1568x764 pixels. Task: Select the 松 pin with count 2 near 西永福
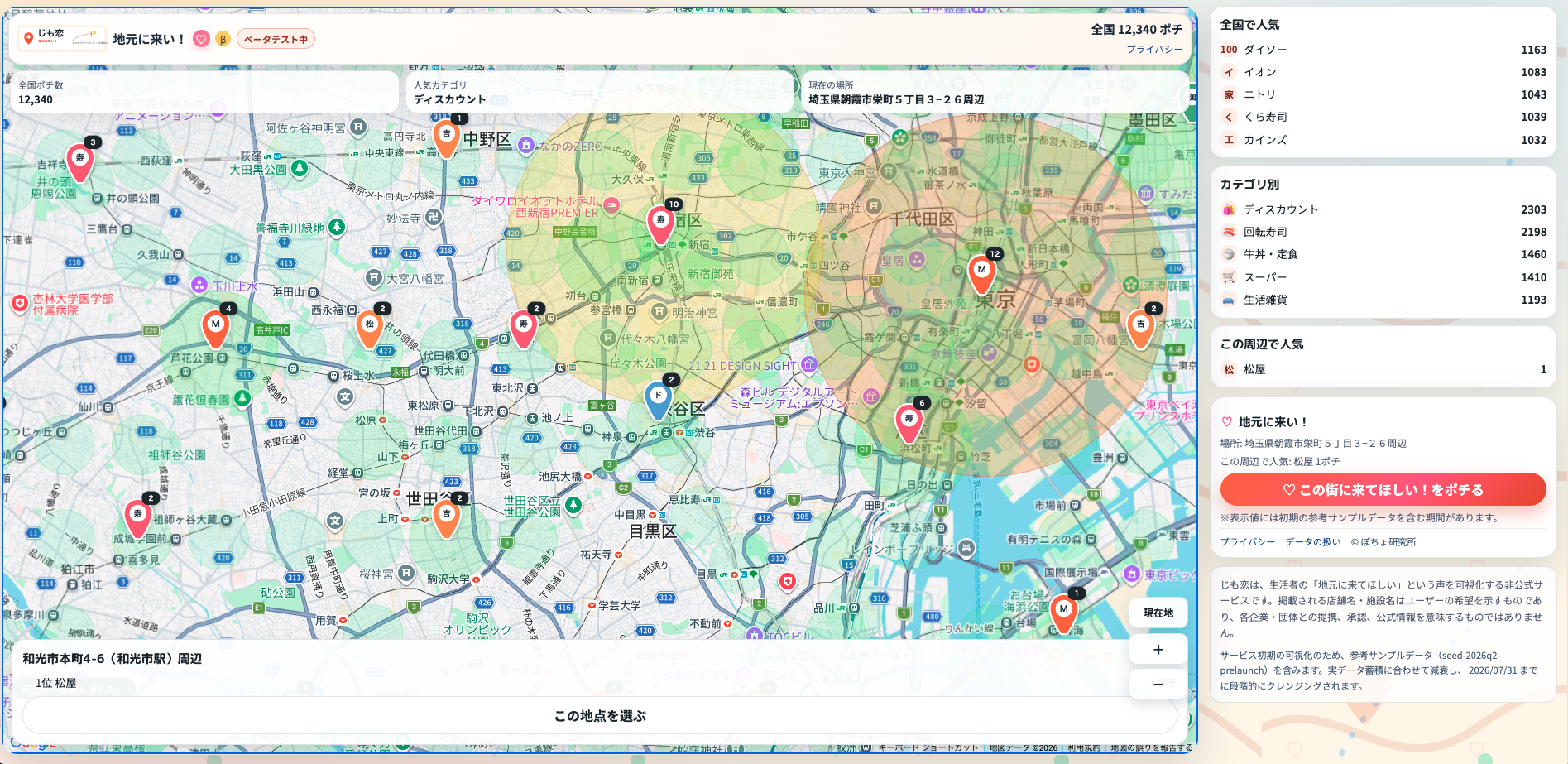369,329
